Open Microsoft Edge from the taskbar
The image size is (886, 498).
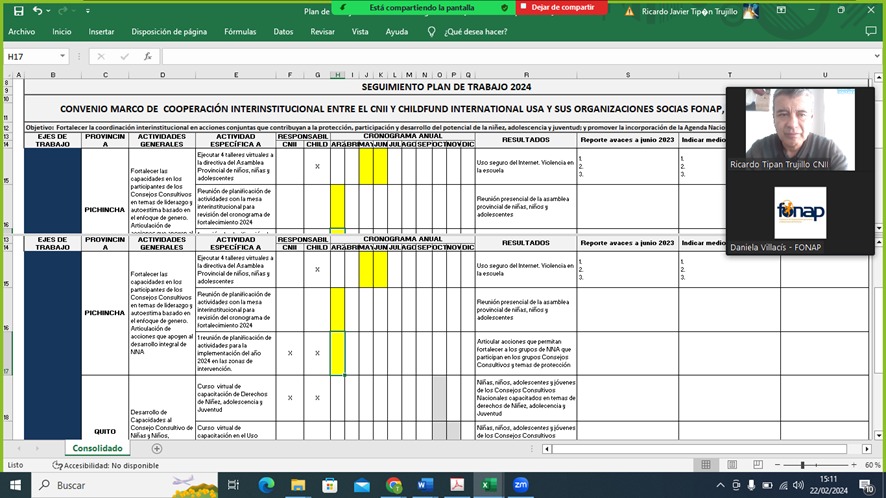[x=266, y=485]
